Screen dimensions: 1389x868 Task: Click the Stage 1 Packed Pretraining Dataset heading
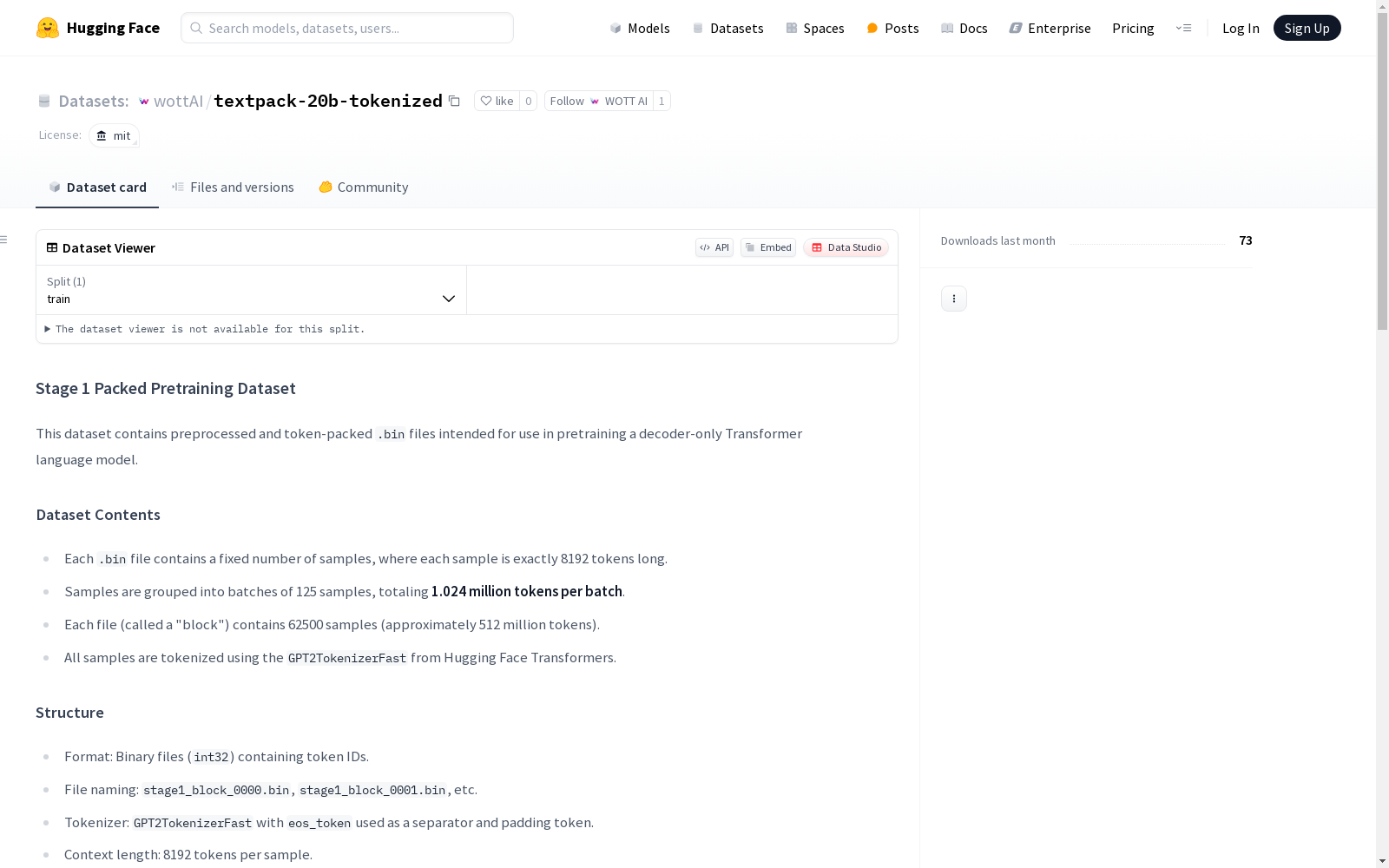[166, 388]
